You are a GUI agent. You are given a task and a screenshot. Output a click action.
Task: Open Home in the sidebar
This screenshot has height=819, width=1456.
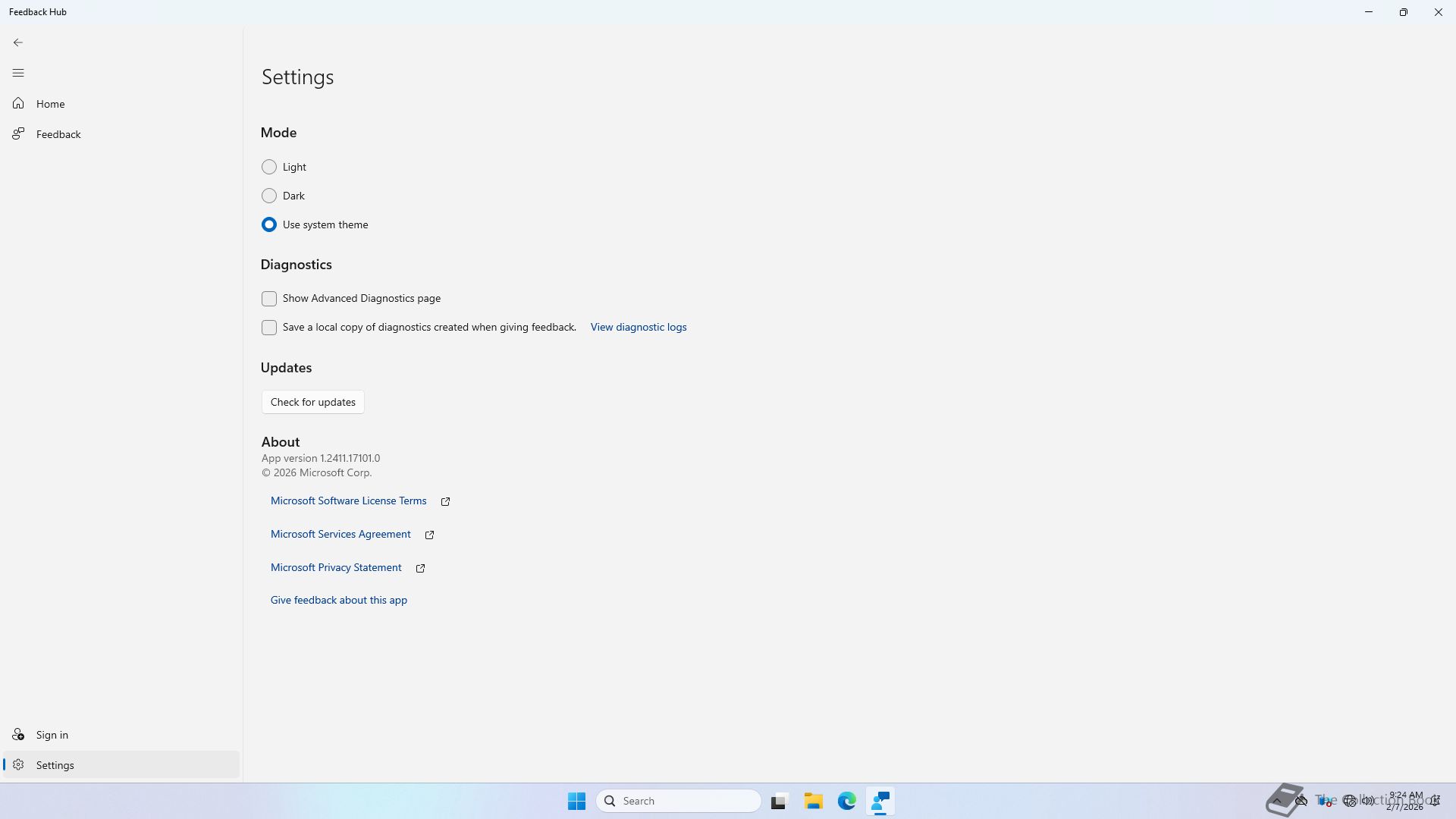click(x=50, y=104)
